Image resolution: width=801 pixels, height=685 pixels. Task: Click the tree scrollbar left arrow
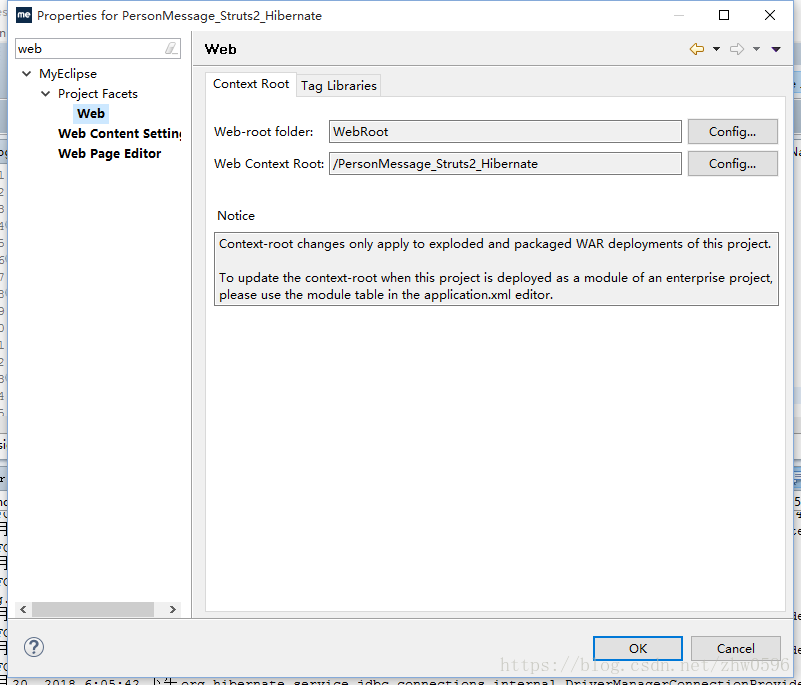pyautogui.click(x=23, y=609)
